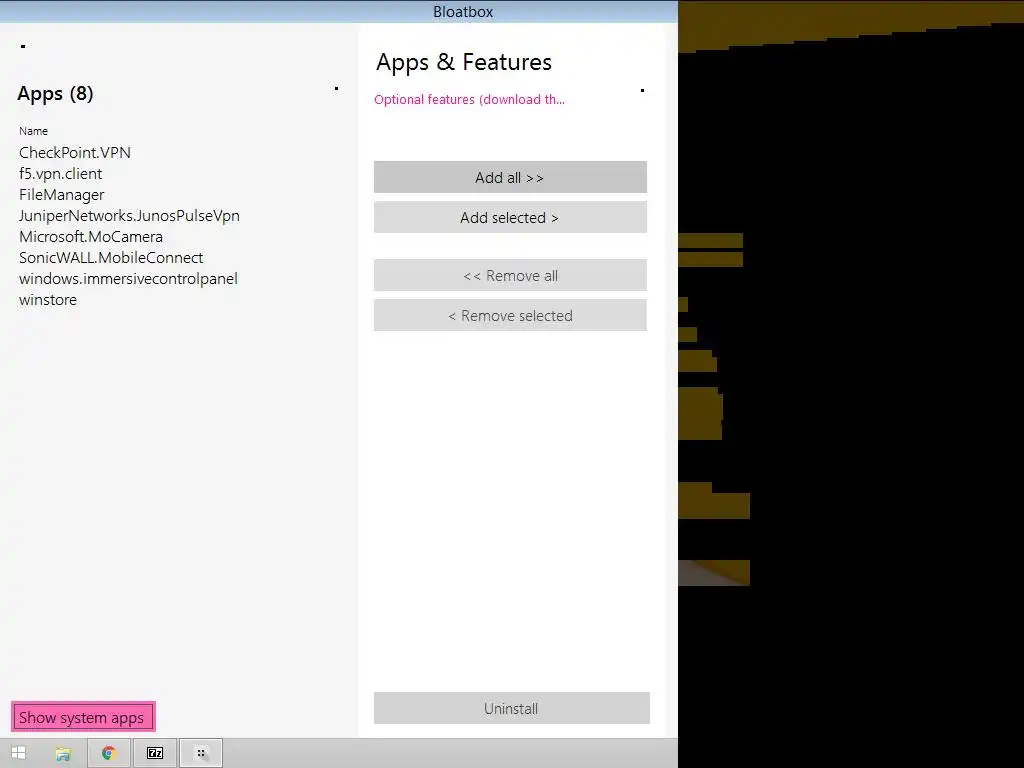This screenshot has height=768, width=1024.
Task: Click the << Remove all button
Action: 510,275
